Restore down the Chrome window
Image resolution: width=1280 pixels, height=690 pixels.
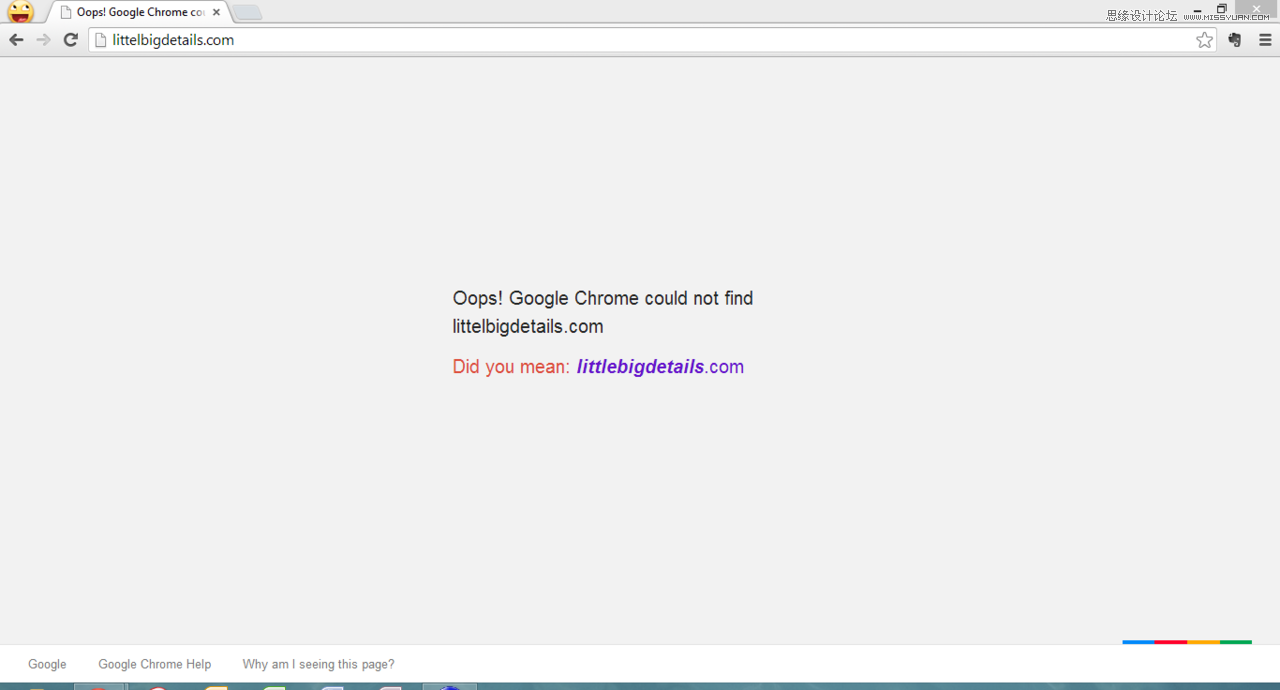(1221, 9)
